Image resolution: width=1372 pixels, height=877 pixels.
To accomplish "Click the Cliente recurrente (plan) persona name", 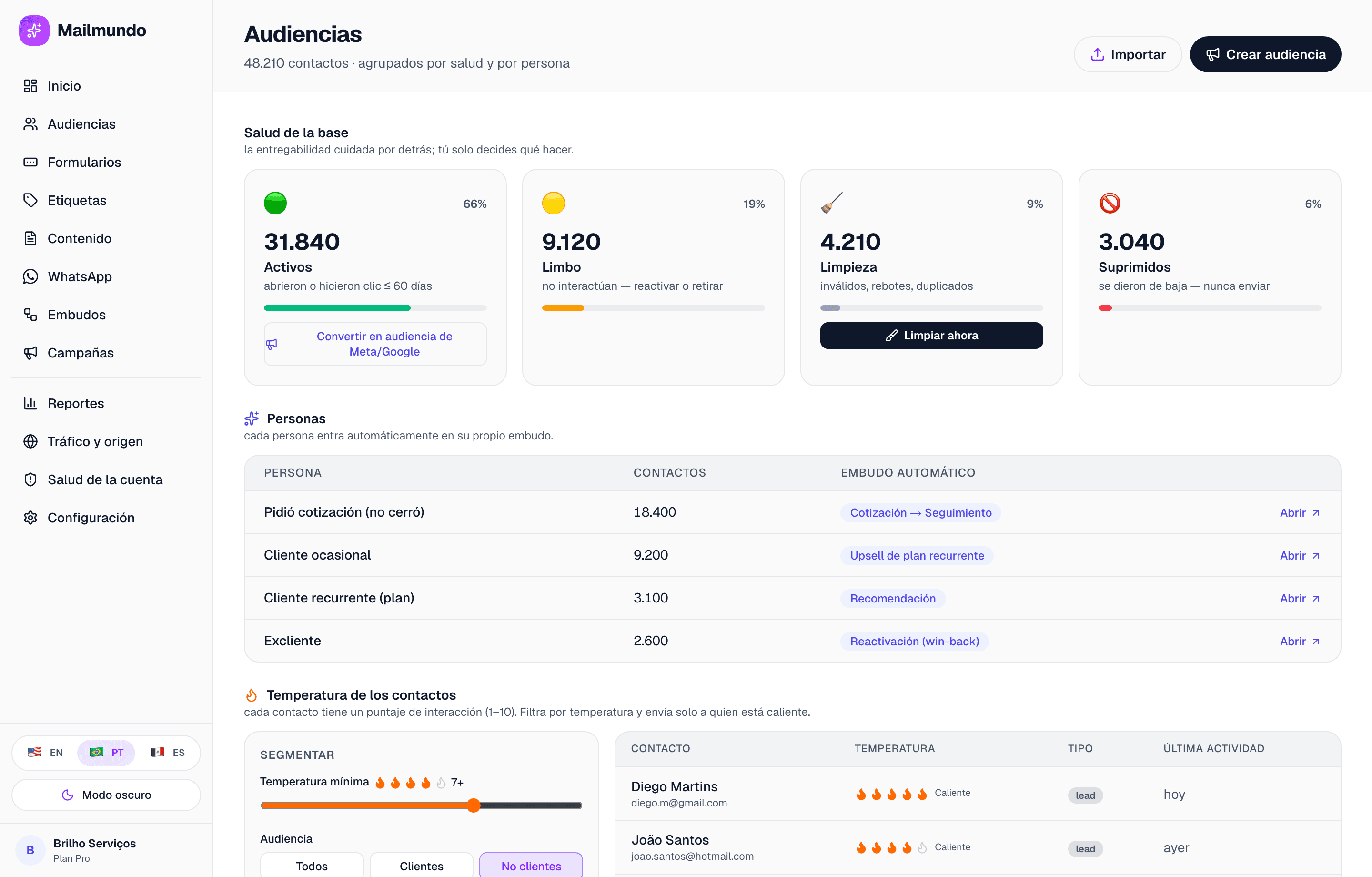I will (339, 598).
